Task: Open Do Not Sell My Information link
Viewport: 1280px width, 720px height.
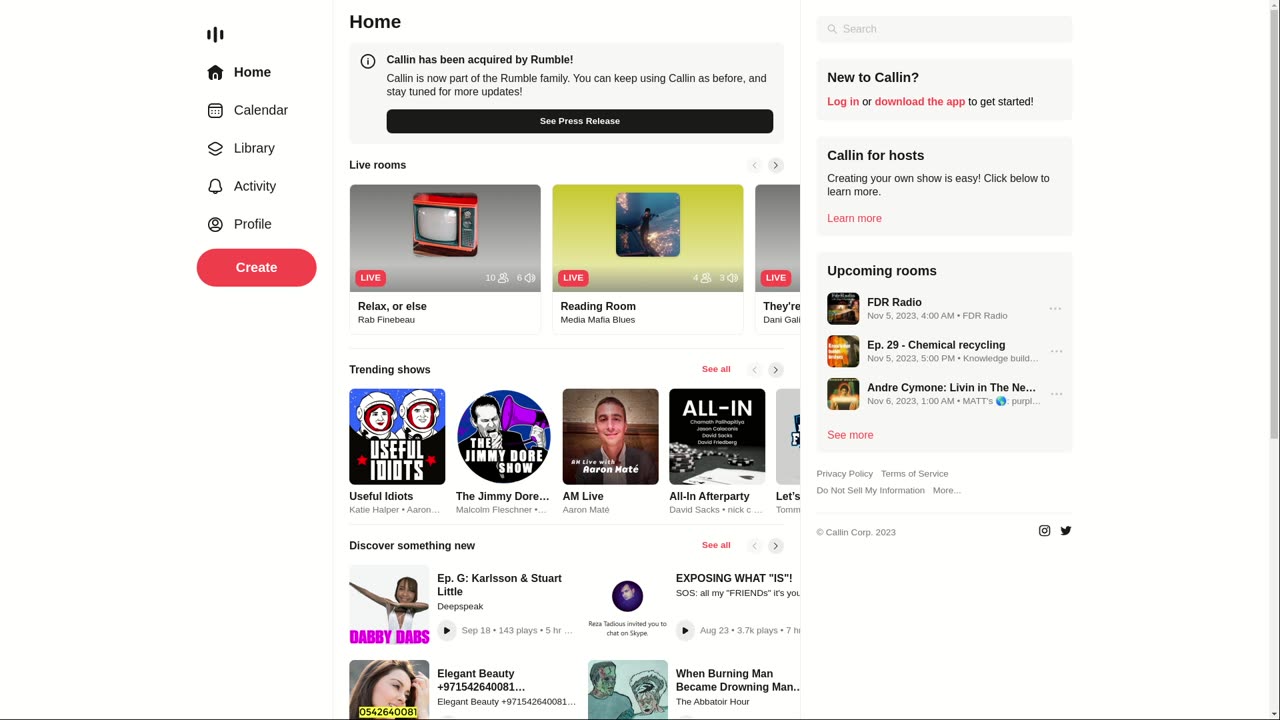Action: (870, 491)
